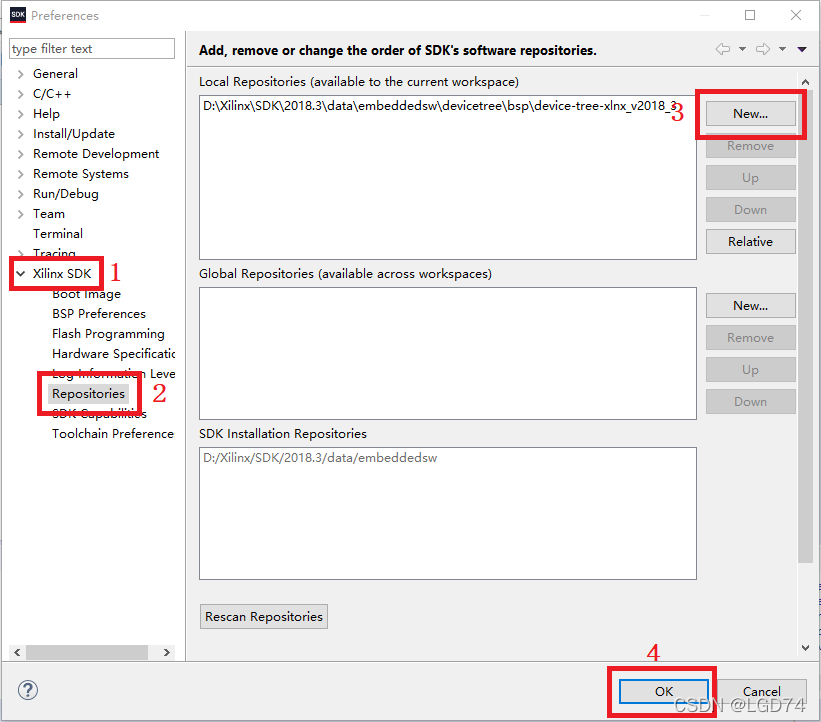Click the Relative button

tap(750, 241)
